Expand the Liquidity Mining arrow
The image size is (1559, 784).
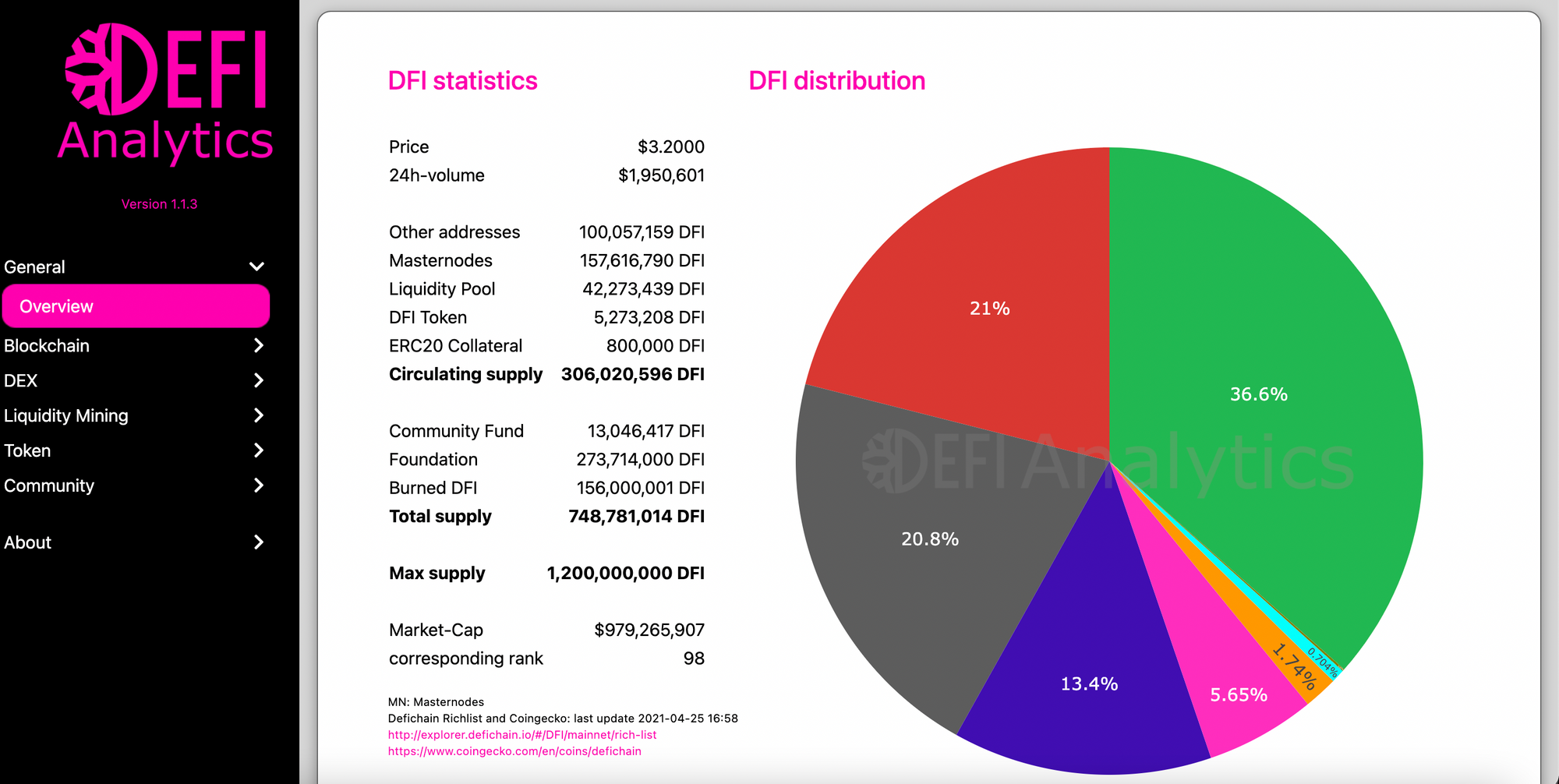[259, 415]
